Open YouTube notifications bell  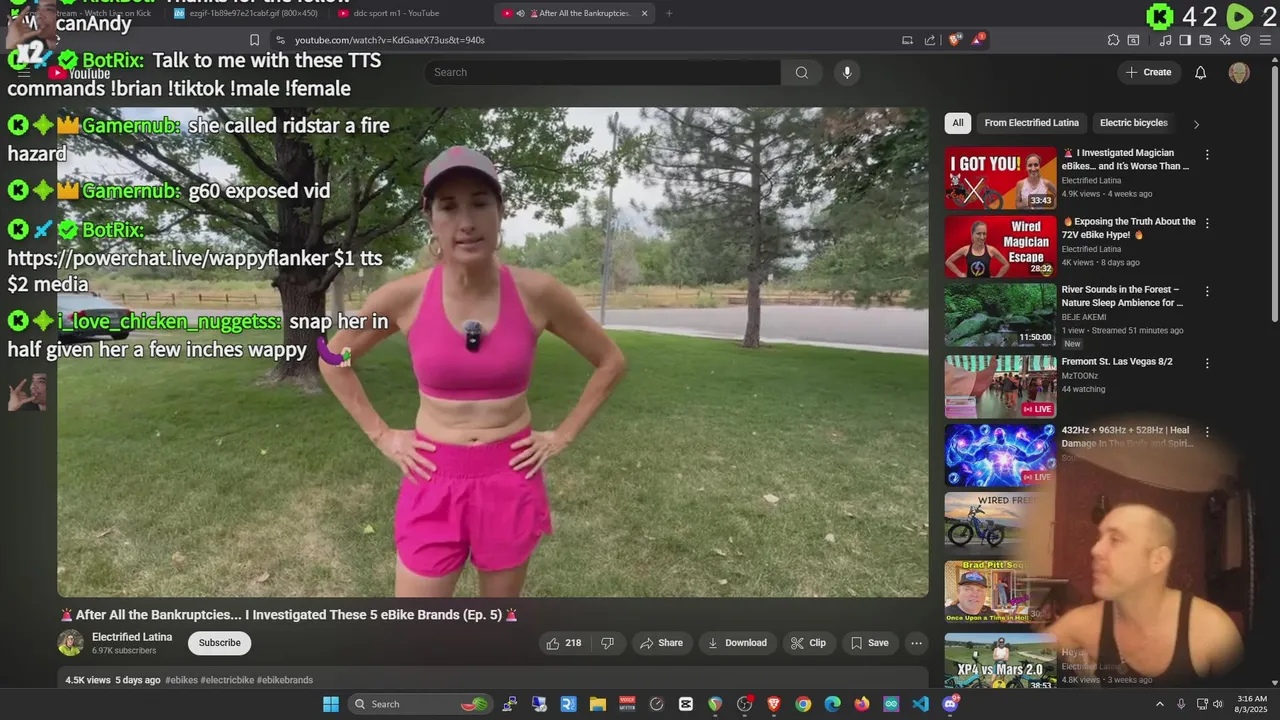click(x=1201, y=72)
